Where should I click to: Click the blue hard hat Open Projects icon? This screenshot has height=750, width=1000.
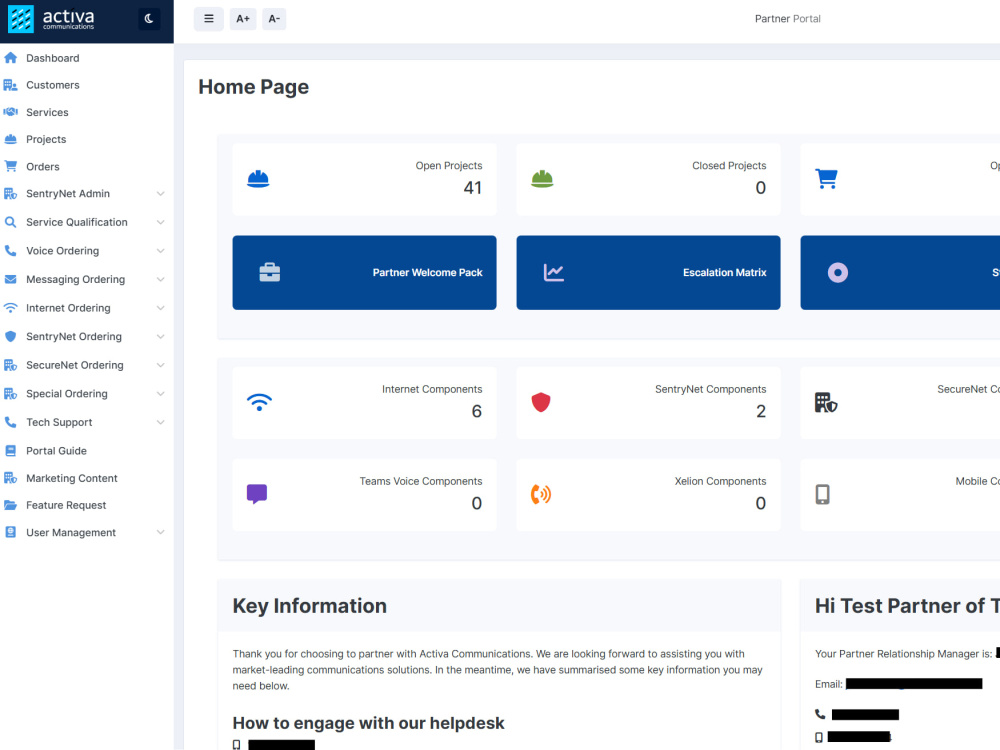(x=258, y=179)
